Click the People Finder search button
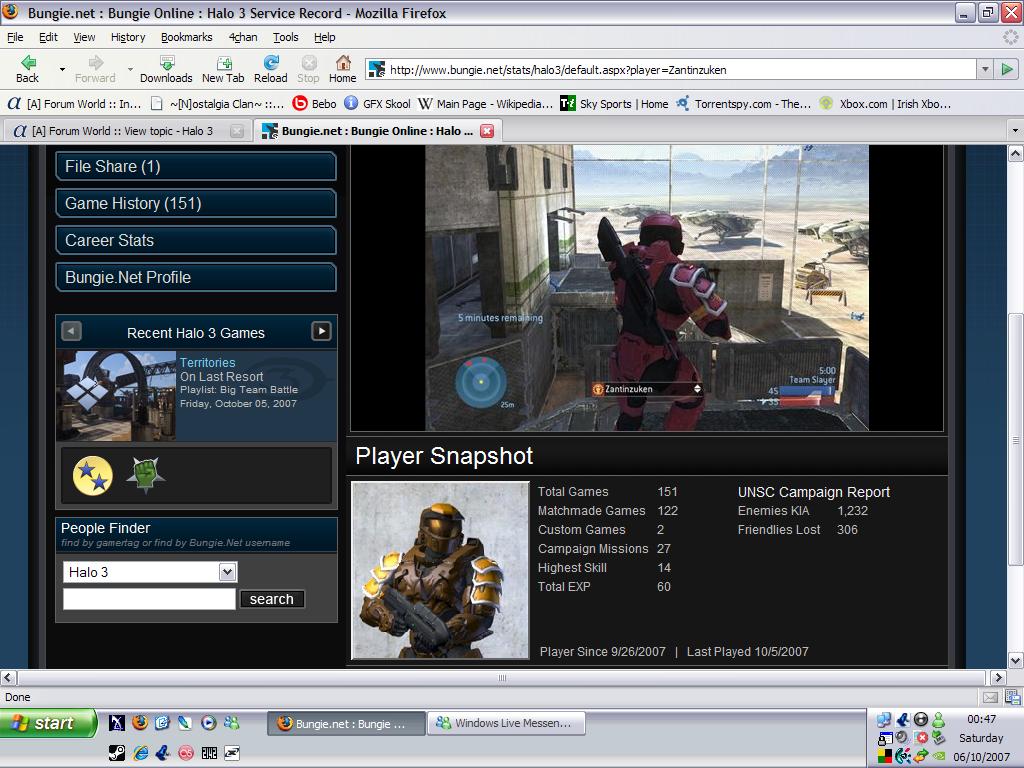The height and width of the screenshot is (768, 1024). (x=272, y=599)
